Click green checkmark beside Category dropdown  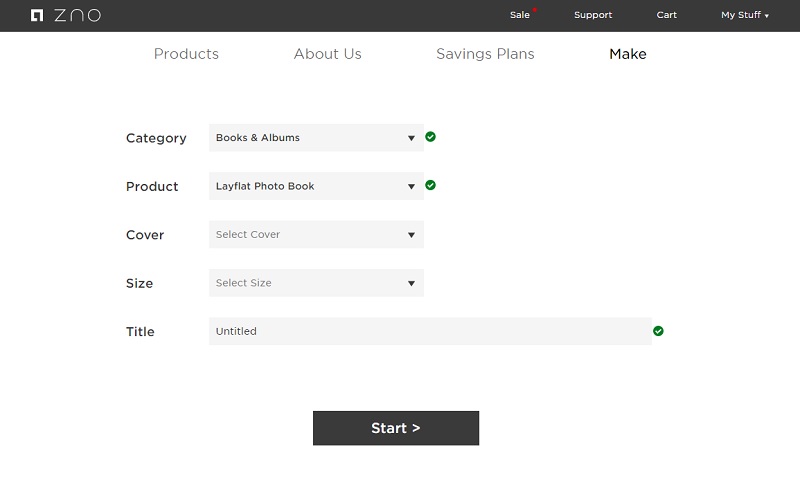431,137
